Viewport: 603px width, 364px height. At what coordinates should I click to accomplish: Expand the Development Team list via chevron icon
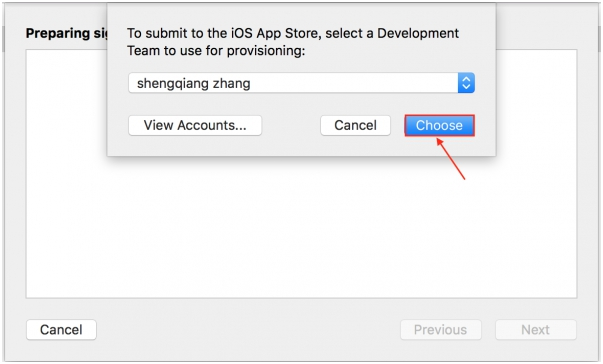tap(466, 83)
